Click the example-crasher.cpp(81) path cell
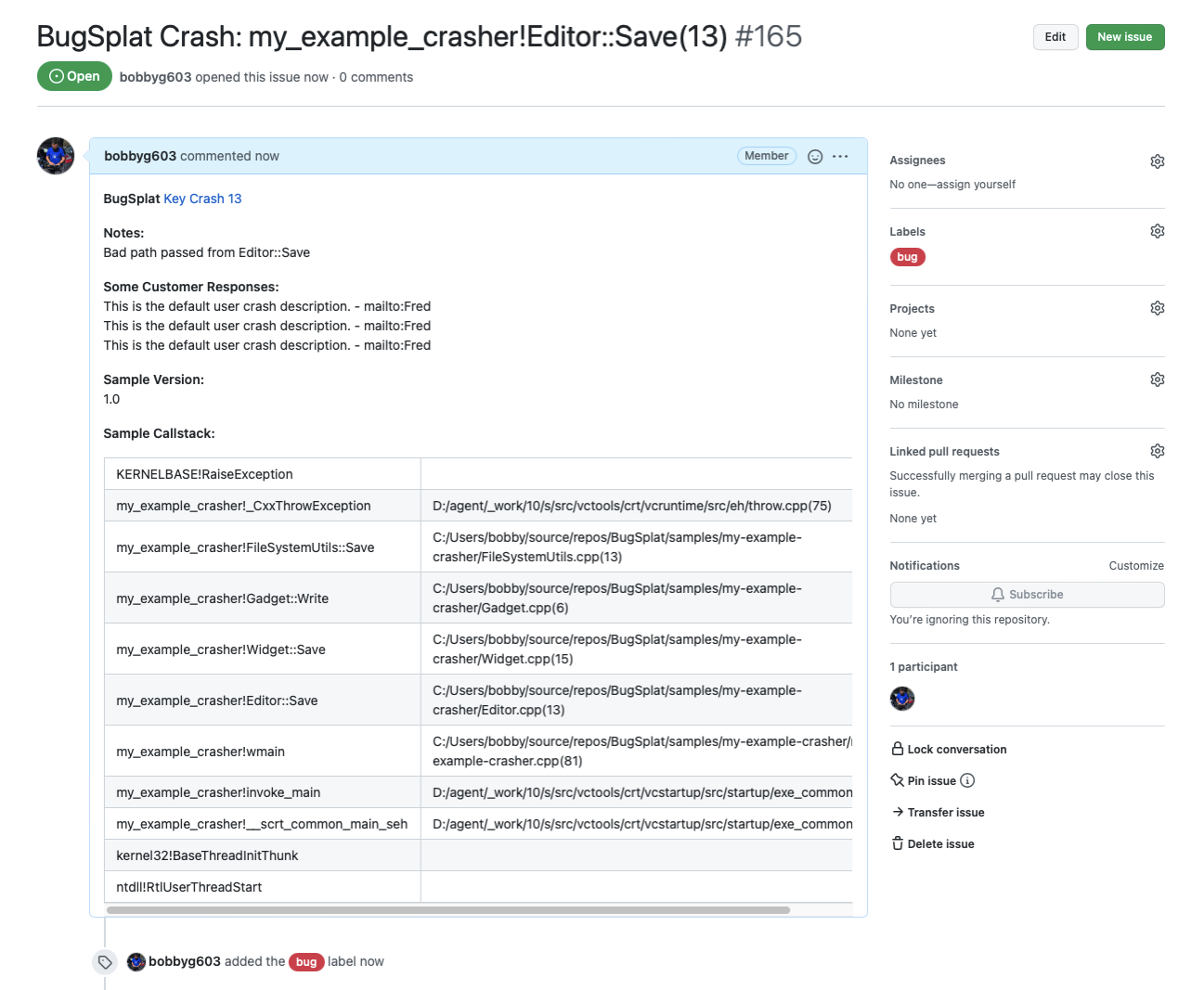Image resolution: width=1204 pixels, height=990 pixels. point(637,752)
